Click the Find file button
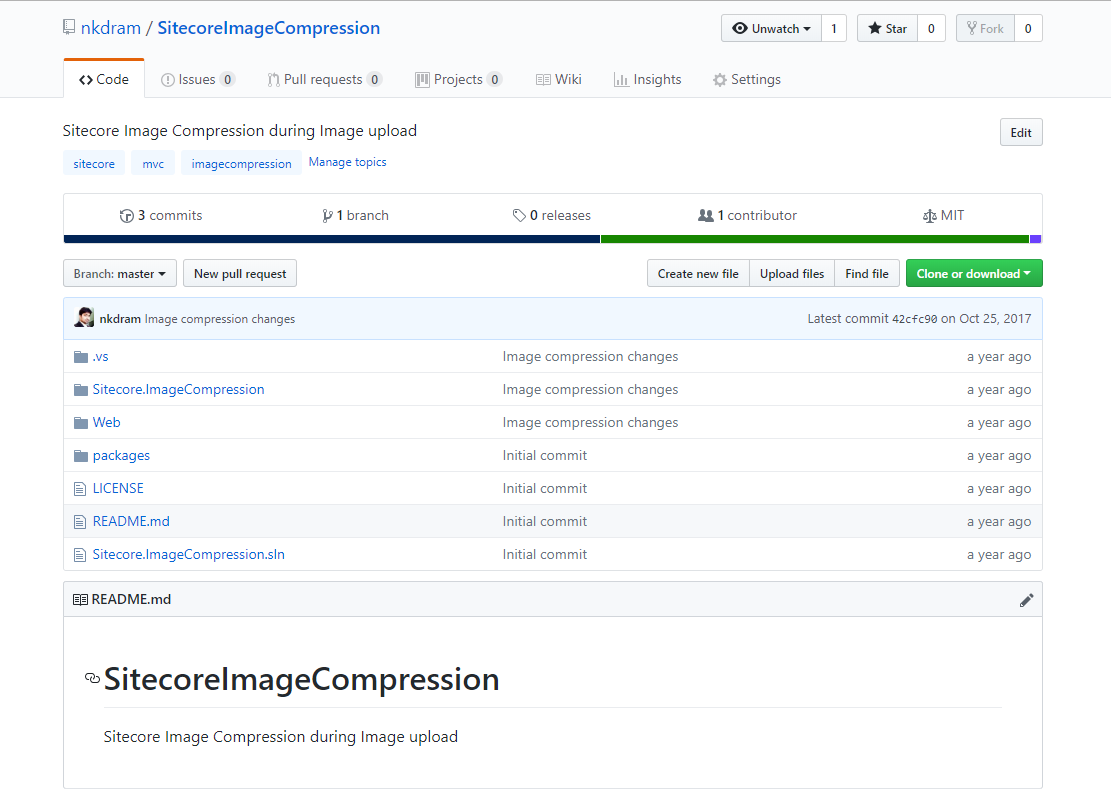This screenshot has height=811, width=1111. click(x=867, y=273)
